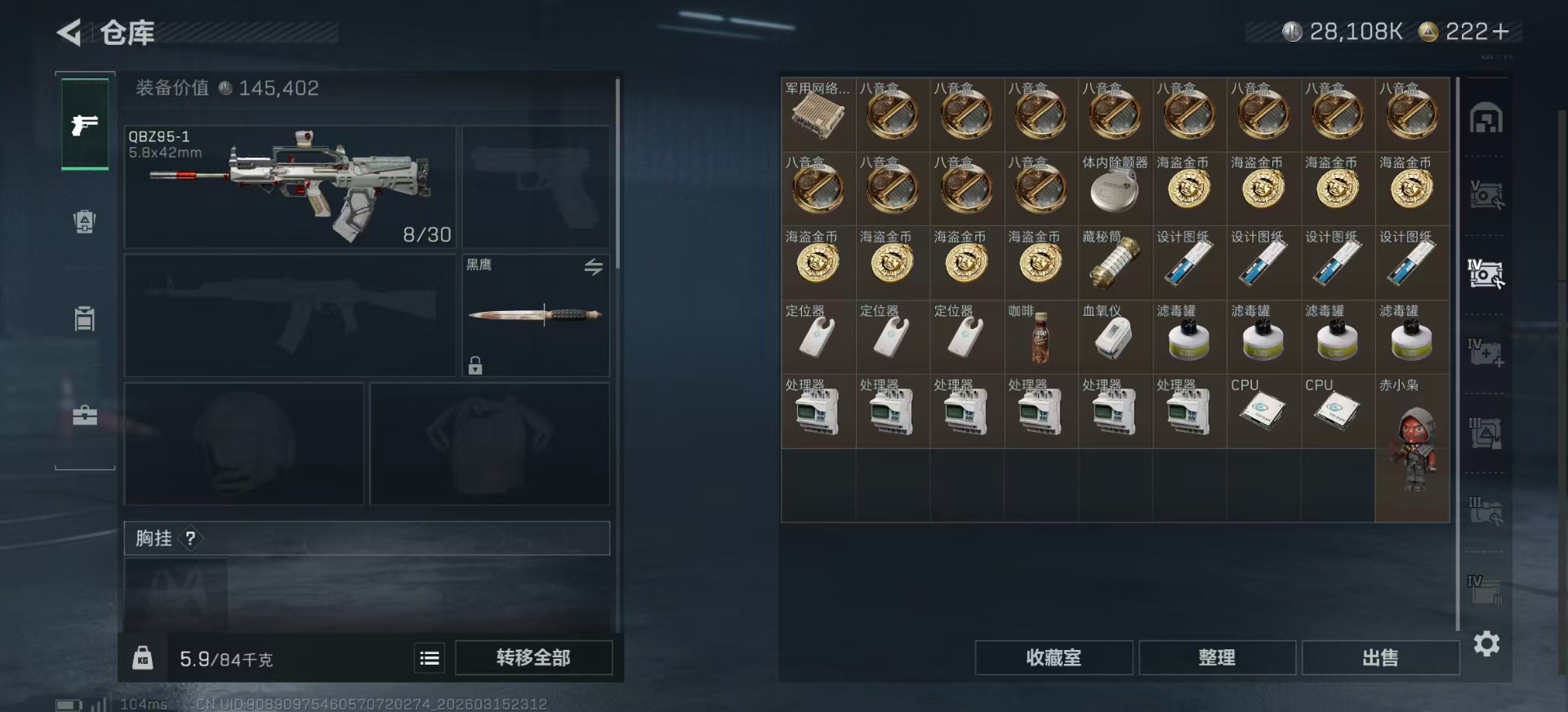Screen dimensions: 1568x712
Task: Select the QBZ95-1 rifle slot
Action: [290, 187]
